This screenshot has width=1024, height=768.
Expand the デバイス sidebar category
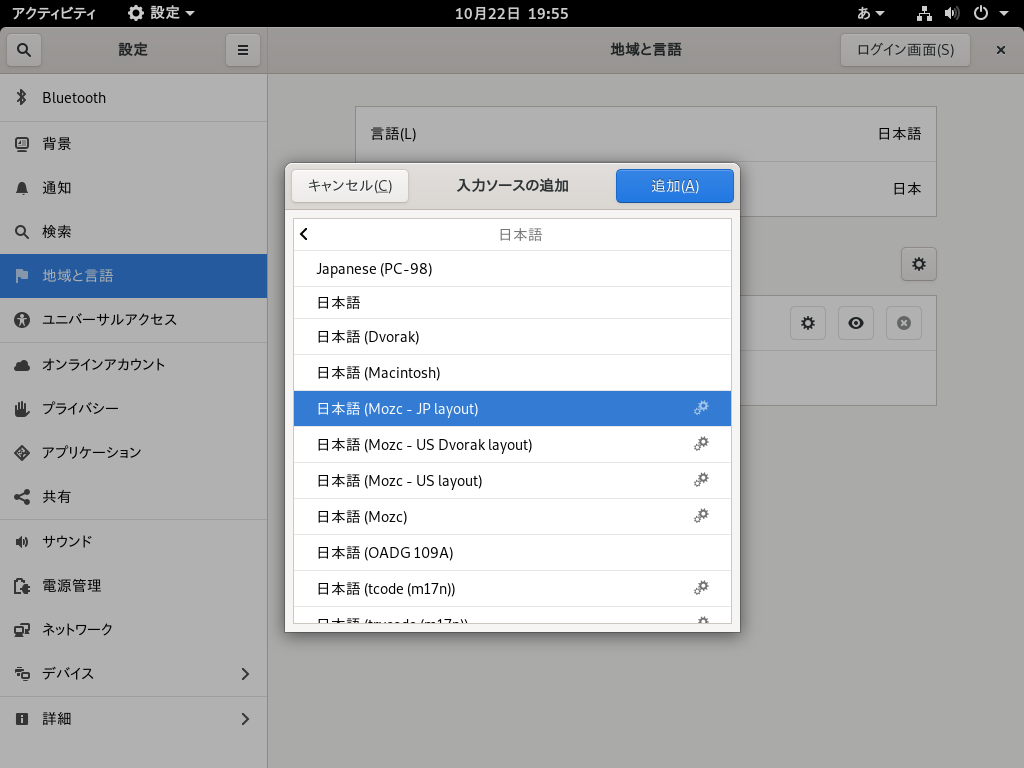245,674
